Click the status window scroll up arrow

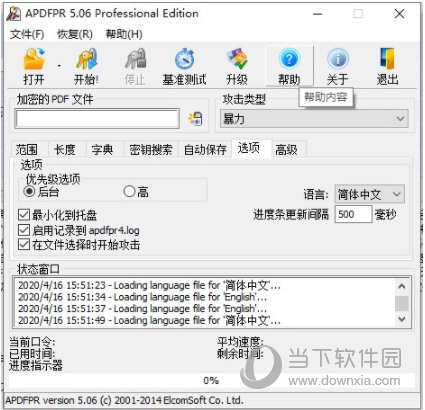(x=402, y=286)
